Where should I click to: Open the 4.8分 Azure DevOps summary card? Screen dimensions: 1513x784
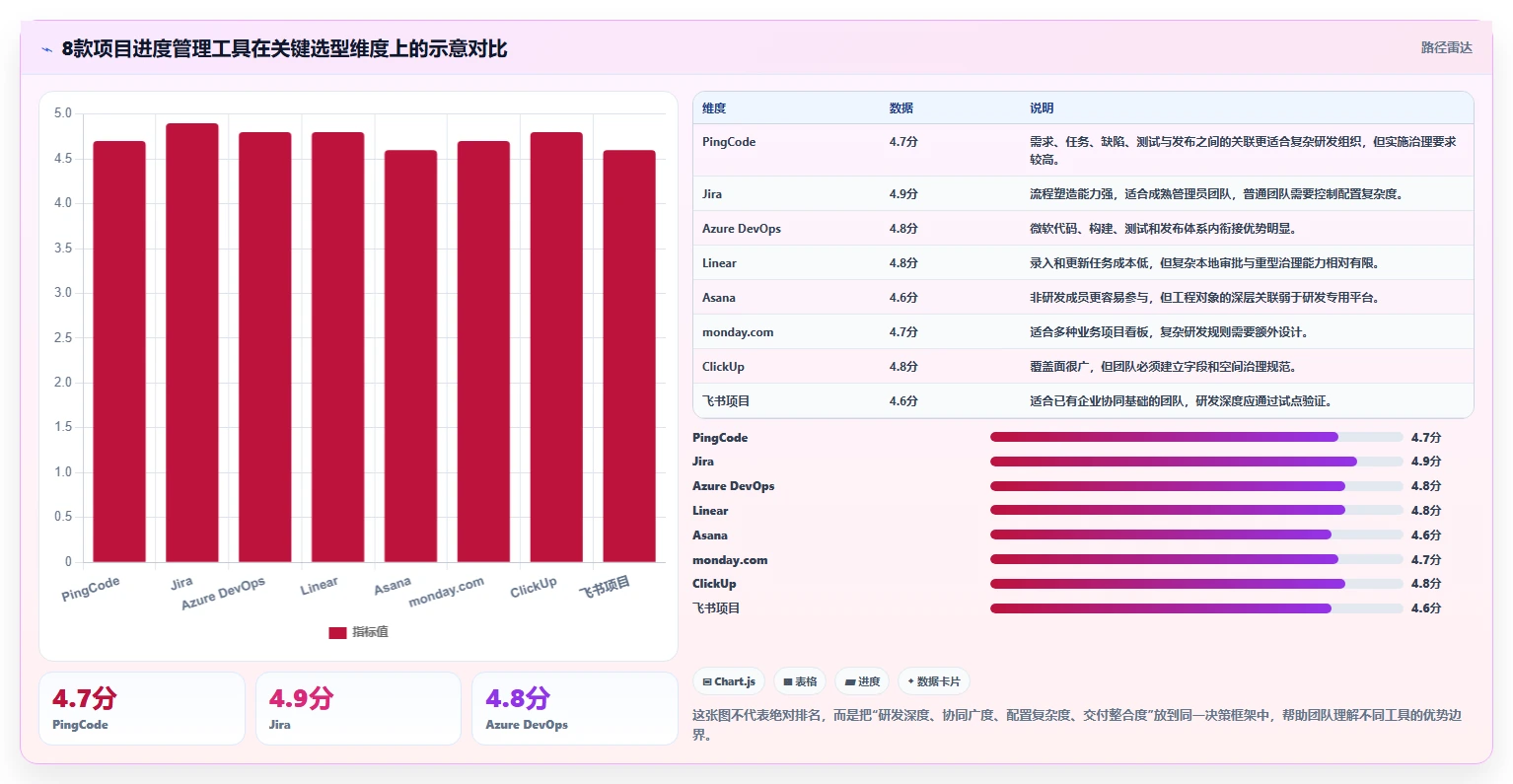575,709
